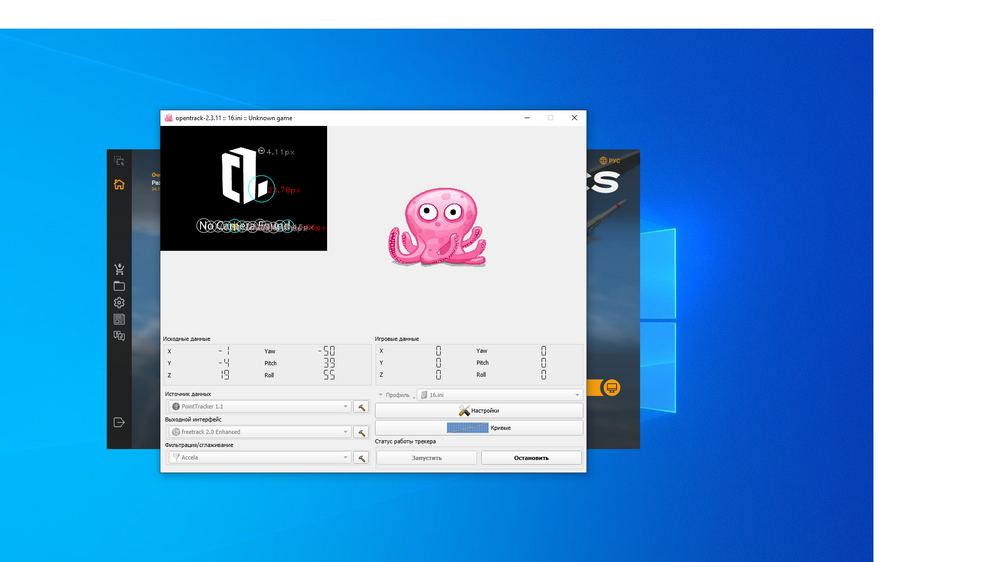This screenshot has width=1000, height=562.
Task: Open Home icon in the launcher window sidebar
Action: click(x=119, y=184)
